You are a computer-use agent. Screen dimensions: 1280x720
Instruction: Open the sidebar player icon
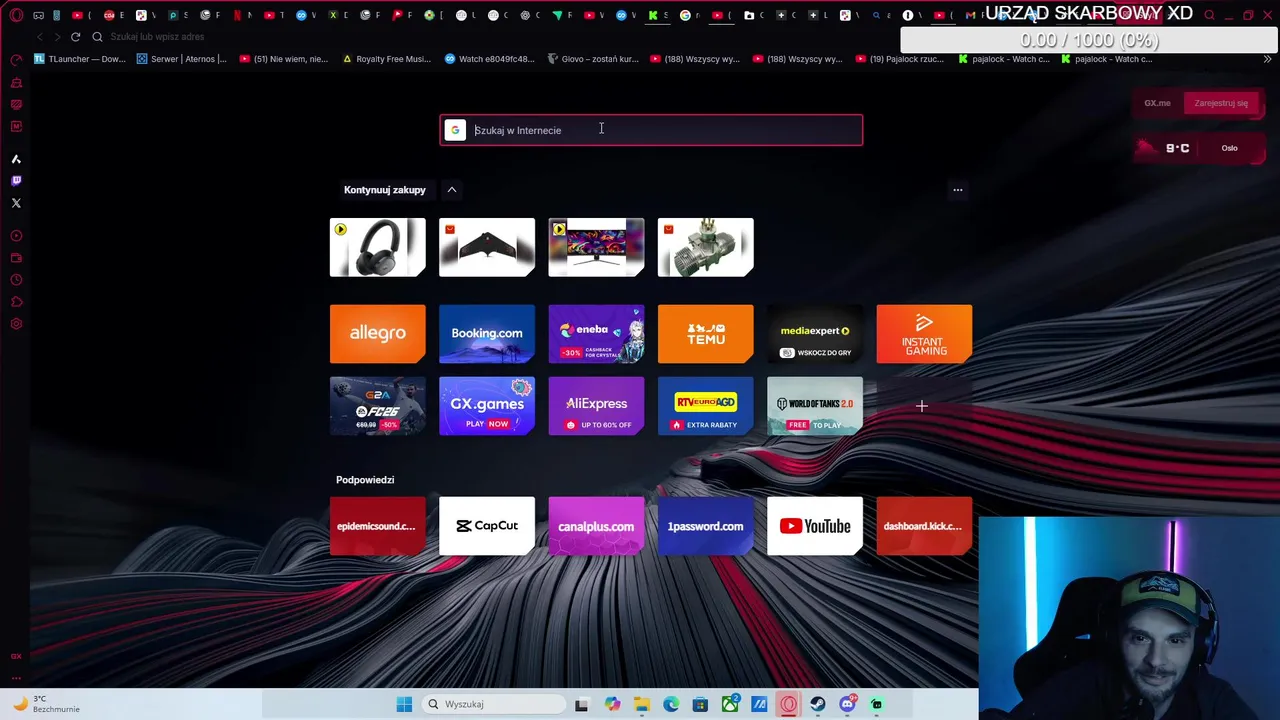[x=16, y=236]
